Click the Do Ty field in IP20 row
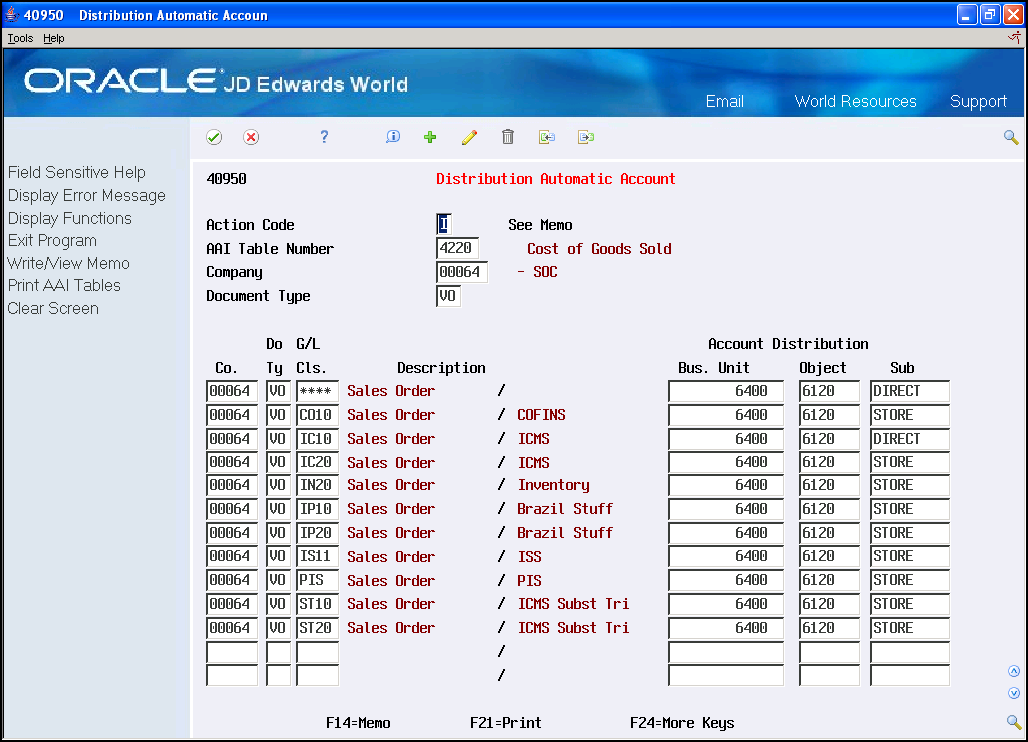This screenshot has height=742, width=1028. [278, 532]
